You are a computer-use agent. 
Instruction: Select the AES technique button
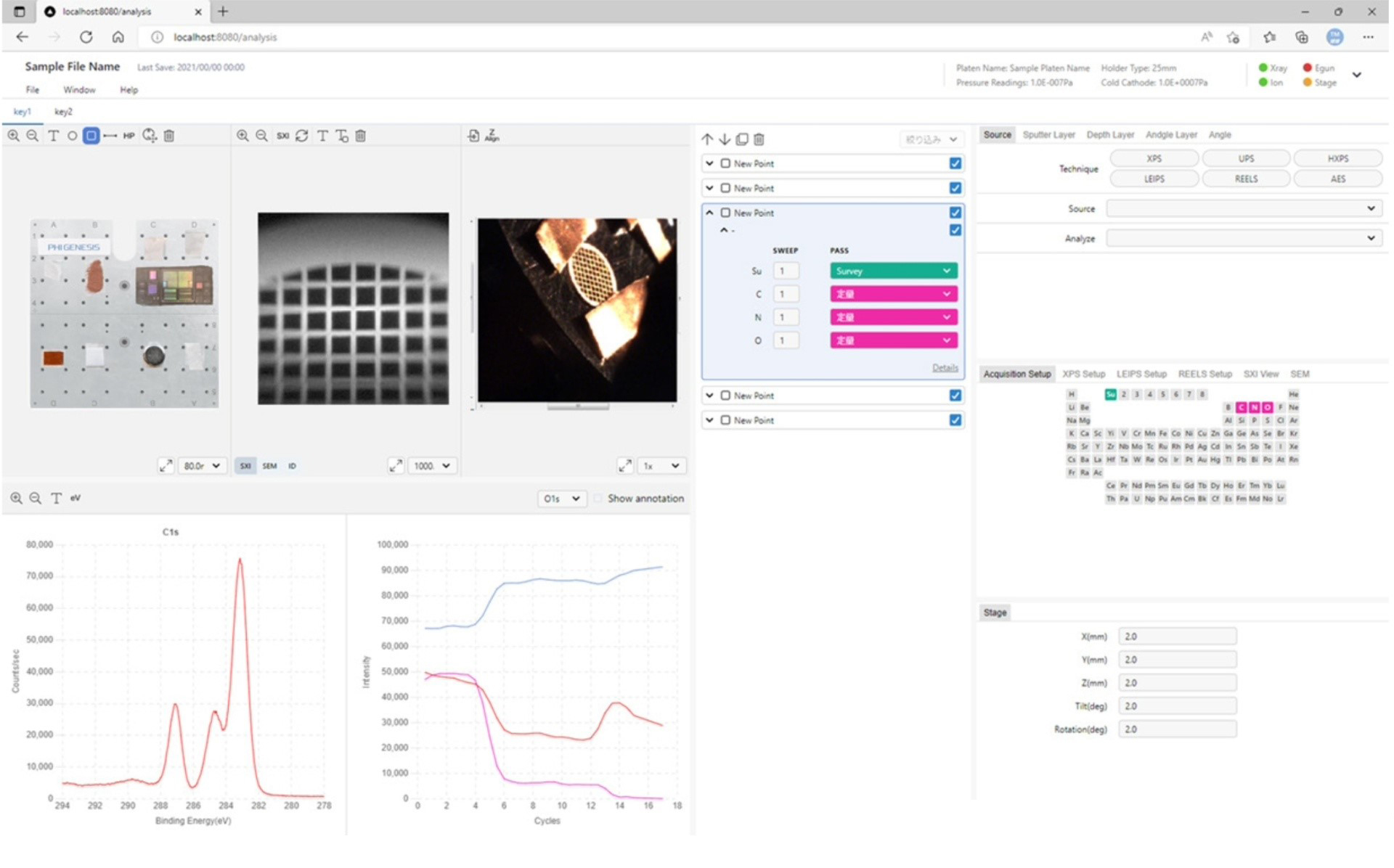pos(1337,179)
